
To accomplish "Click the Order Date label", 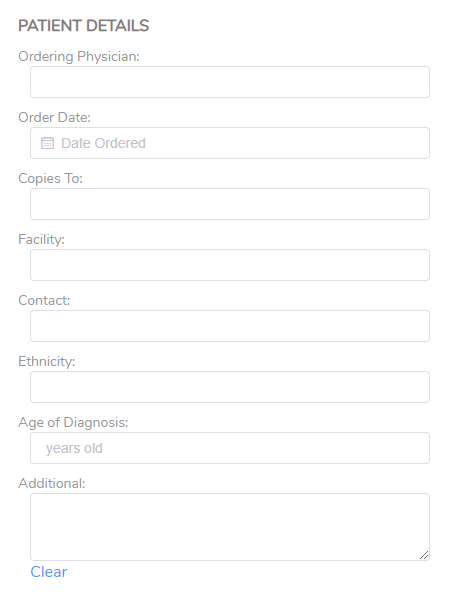I will point(55,117).
